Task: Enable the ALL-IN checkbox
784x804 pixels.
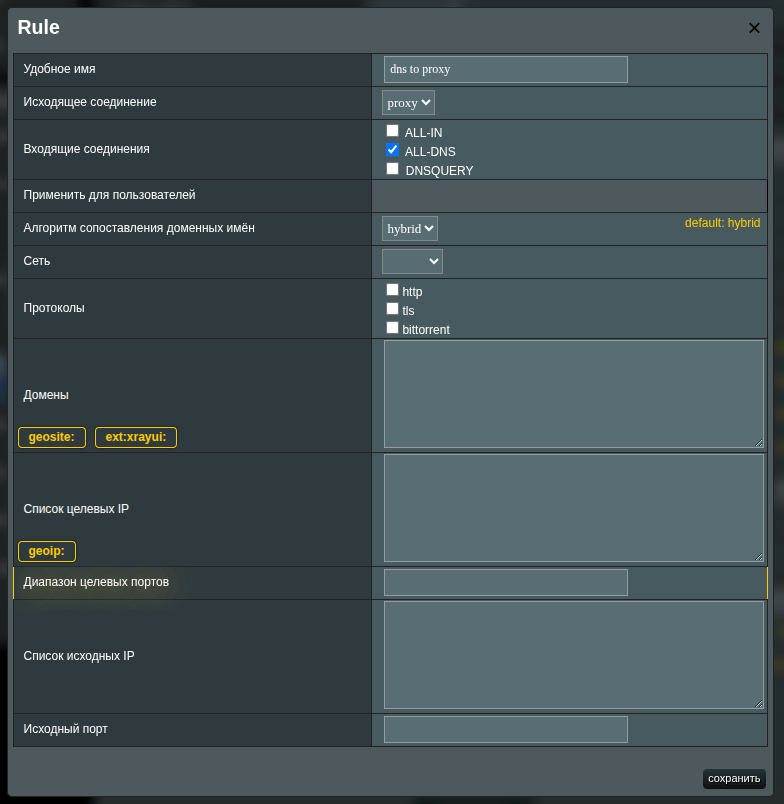Action: pos(392,131)
